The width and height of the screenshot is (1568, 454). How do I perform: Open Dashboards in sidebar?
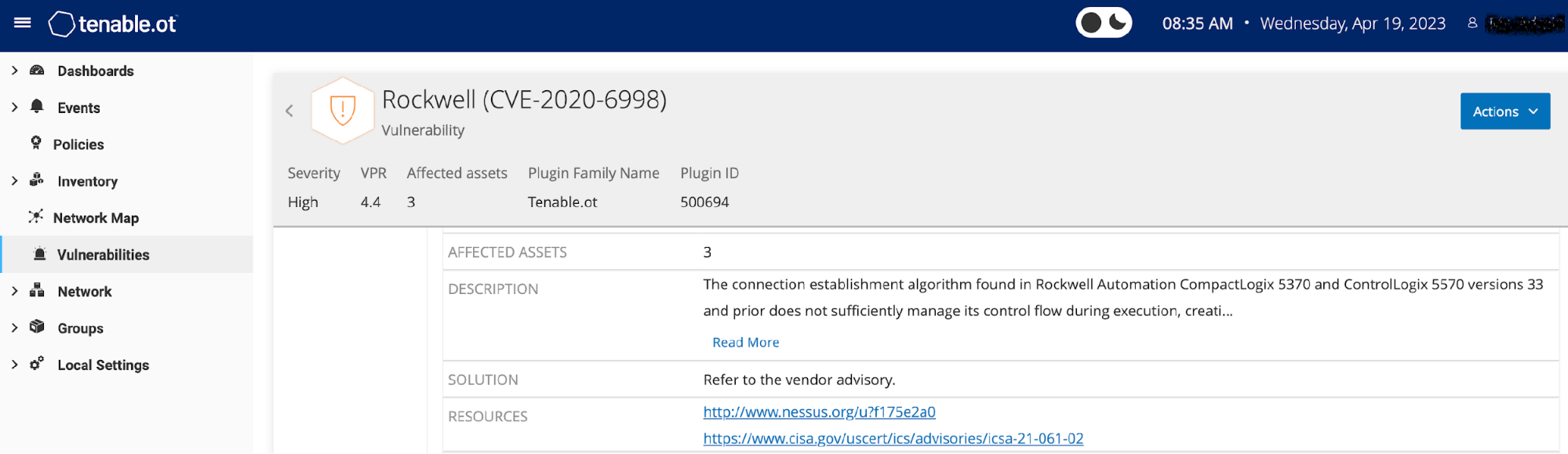96,71
